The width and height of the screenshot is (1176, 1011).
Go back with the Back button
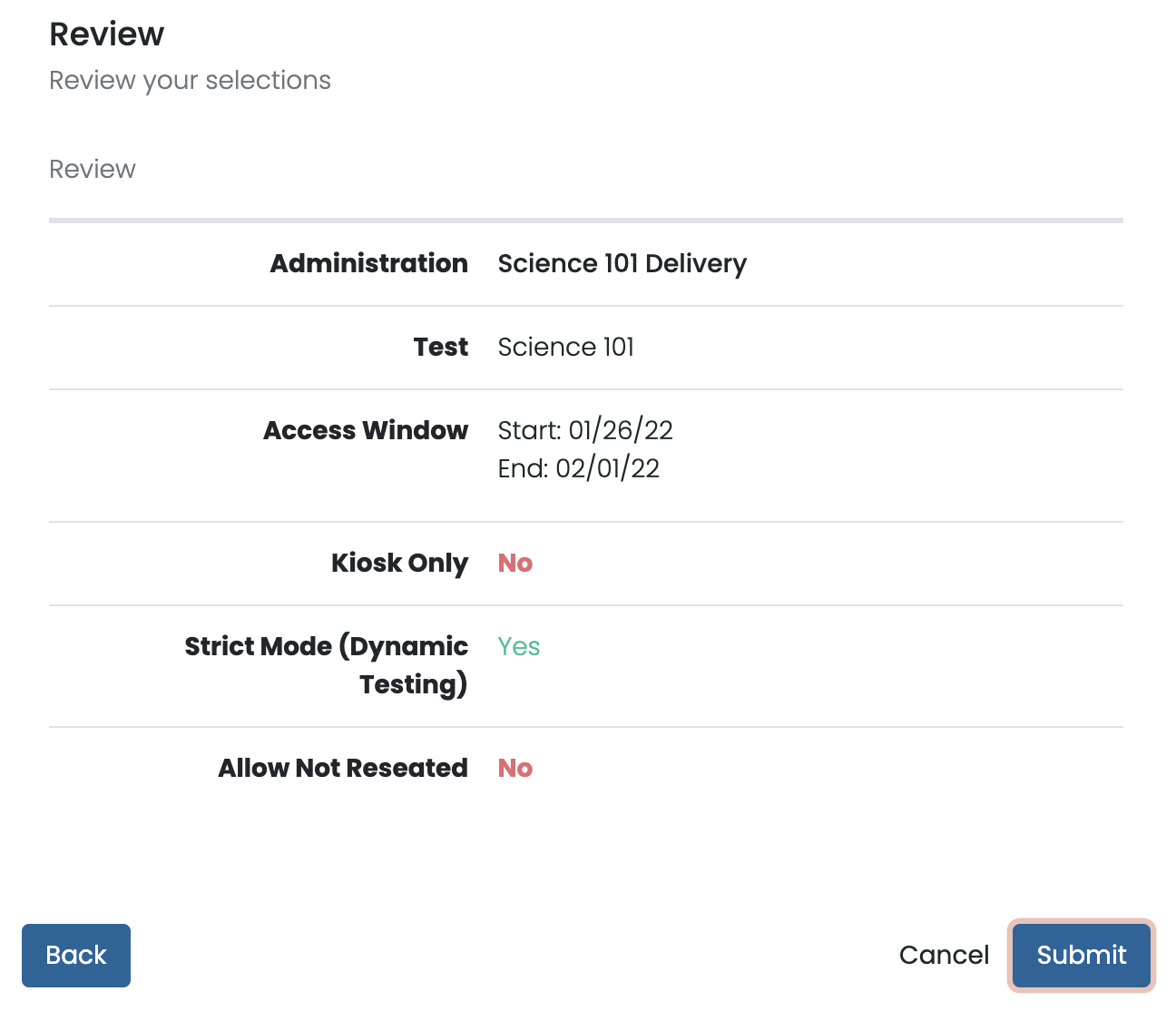76,955
